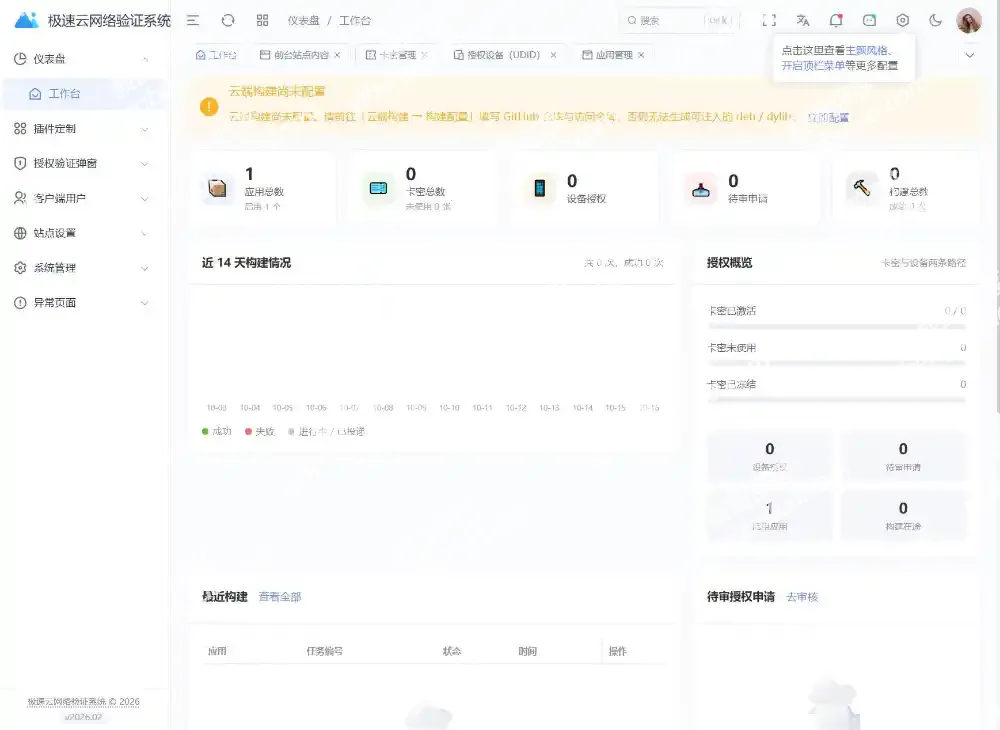Click the 构建在途 tile in 授权概览

903,515
